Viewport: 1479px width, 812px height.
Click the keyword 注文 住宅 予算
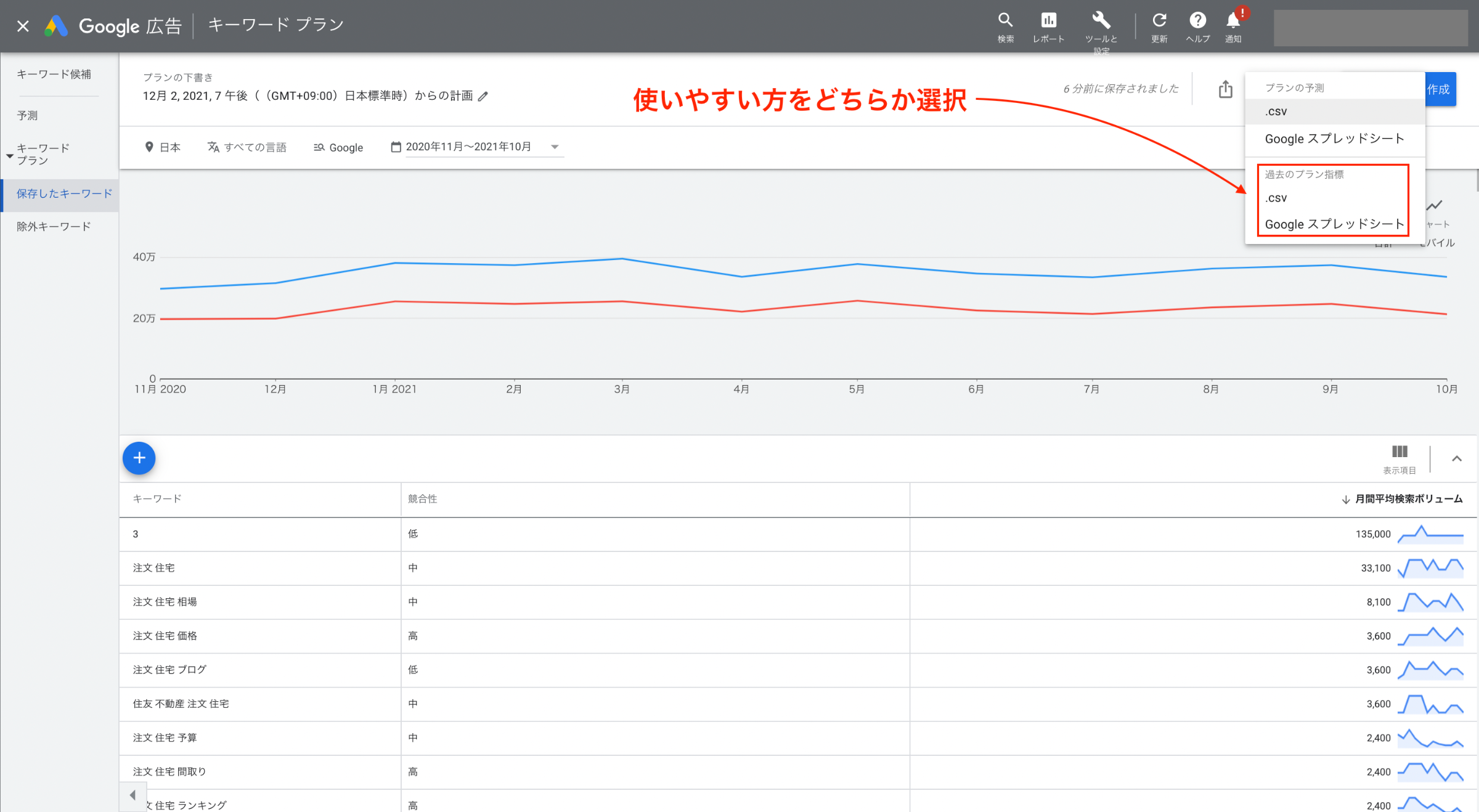(x=165, y=737)
